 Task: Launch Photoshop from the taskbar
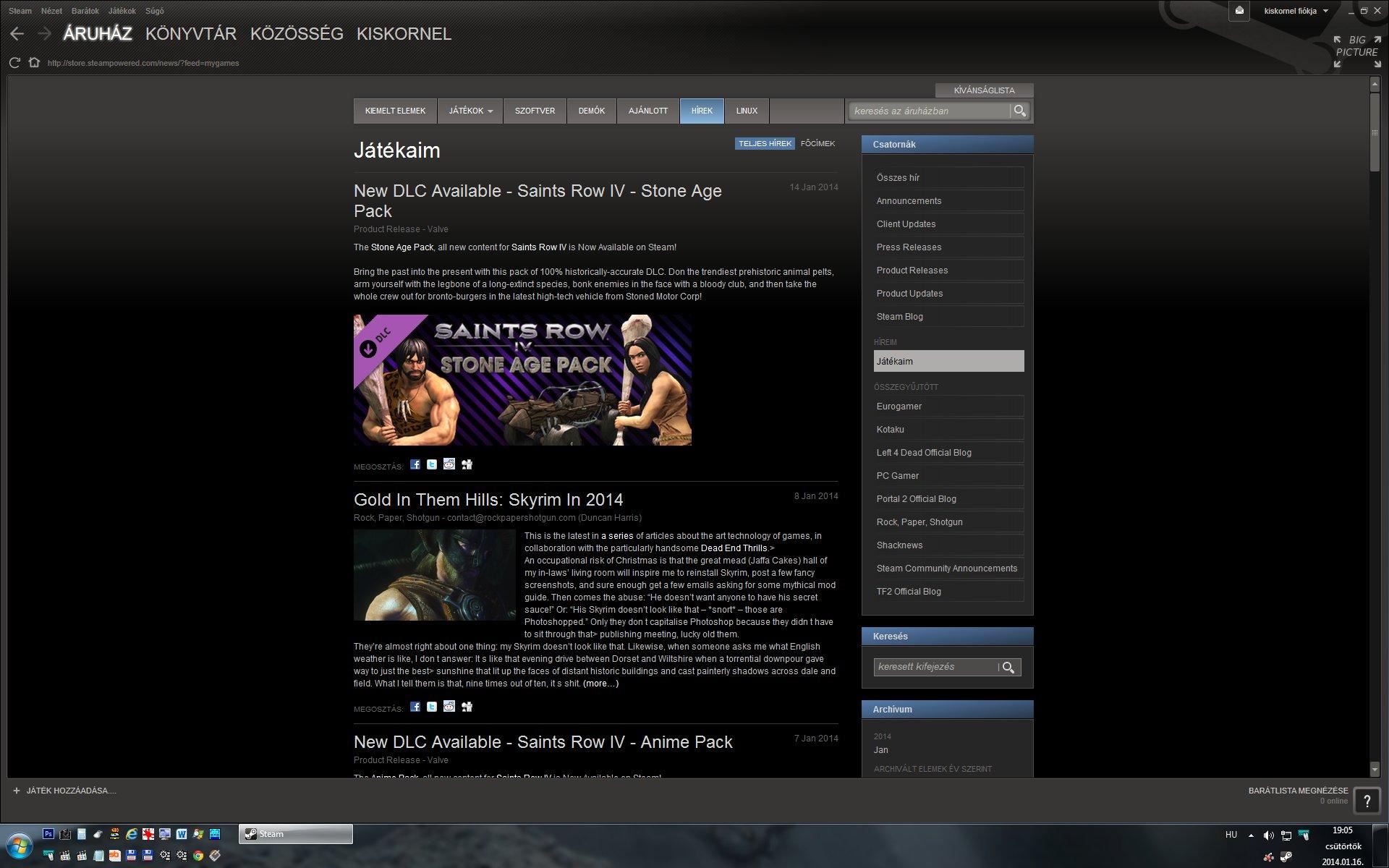tap(48, 834)
